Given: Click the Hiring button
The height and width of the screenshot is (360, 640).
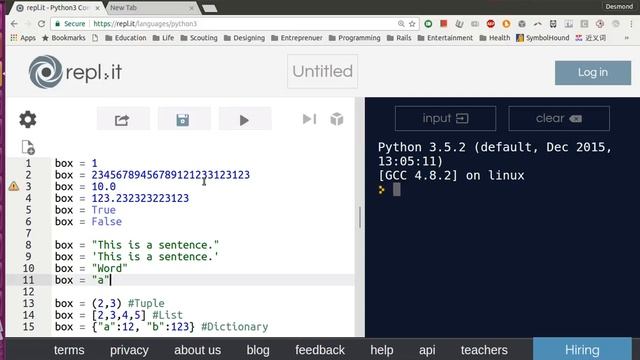Looking at the screenshot, I should pos(582,349).
